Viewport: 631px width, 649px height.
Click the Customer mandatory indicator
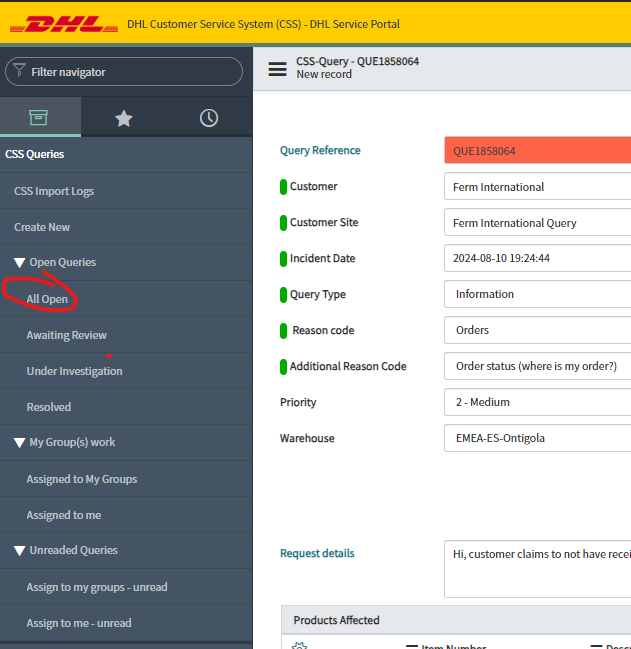coord(283,187)
